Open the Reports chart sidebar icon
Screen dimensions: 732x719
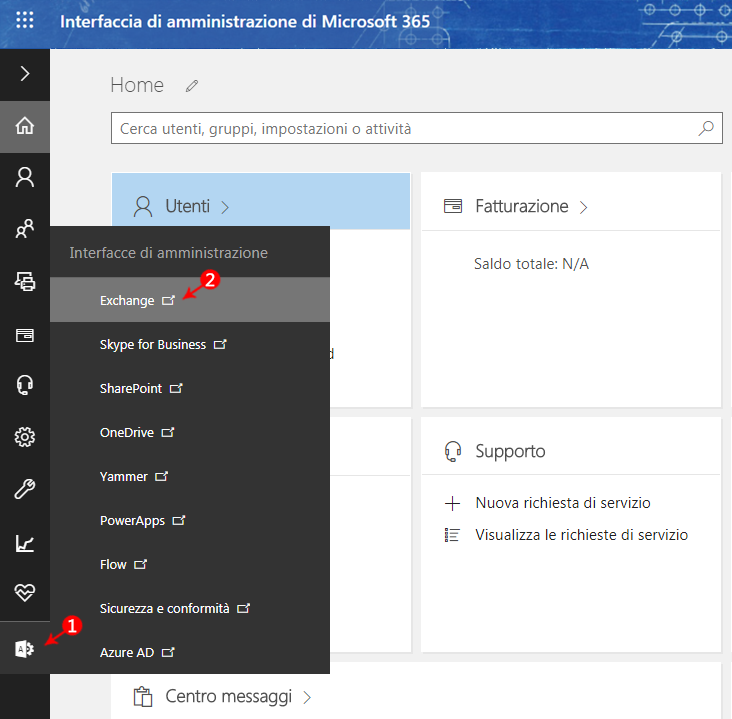pos(25,543)
